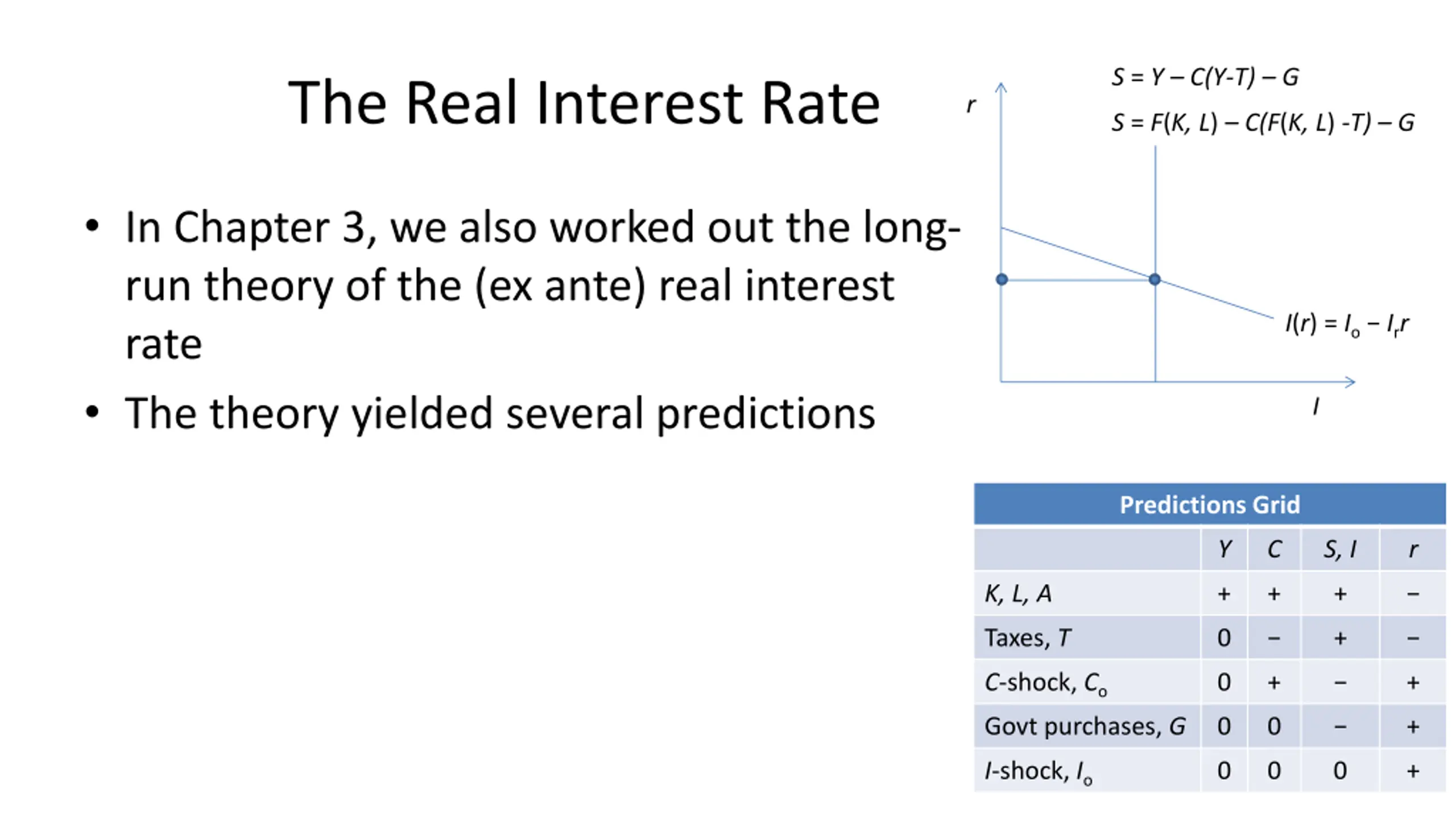Click the r column header in the grid
Viewport: 1456px width, 819px height.
(1413, 549)
